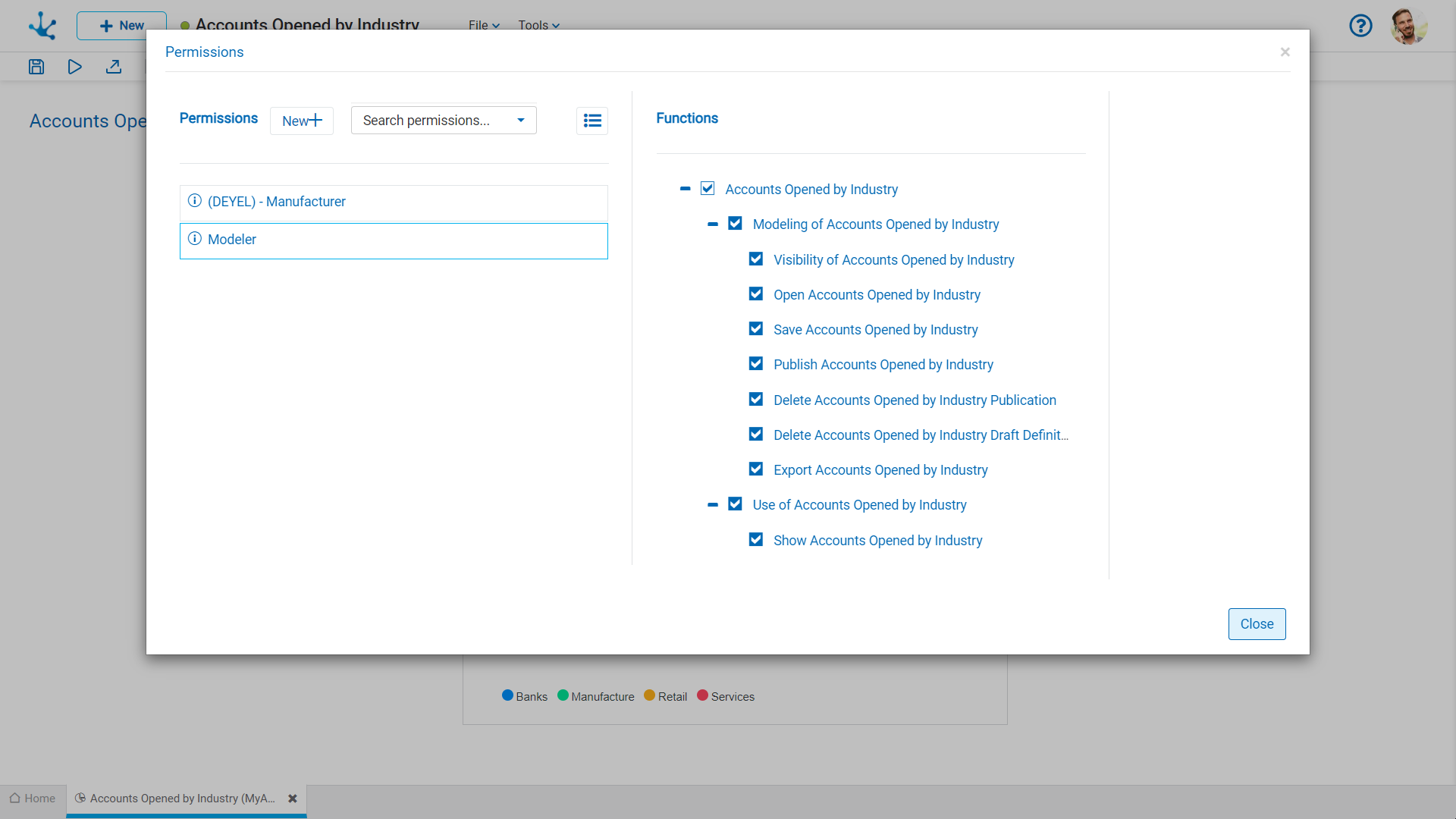The width and height of the screenshot is (1456, 819).
Task: Click the Banks blue legend swatch
Action: (x=507, y=695)
